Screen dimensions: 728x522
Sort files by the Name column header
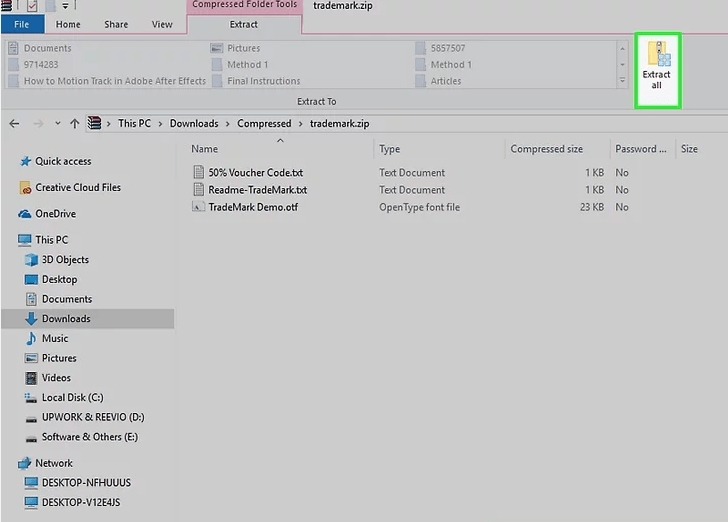pyautogui.click(x=204, y=149)
